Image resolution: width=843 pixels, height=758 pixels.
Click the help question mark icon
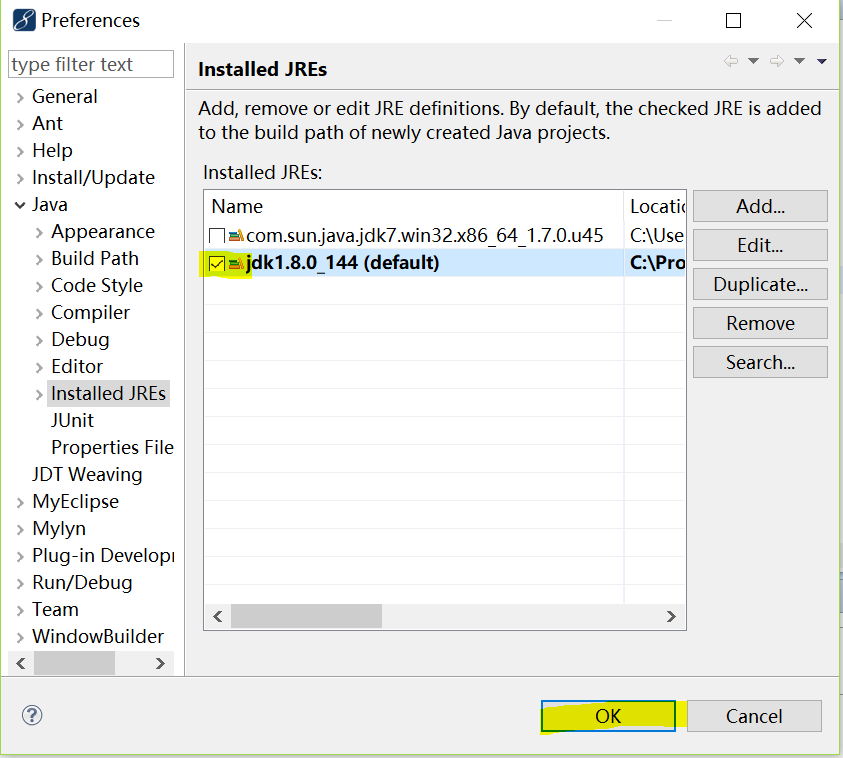point(32,715)
